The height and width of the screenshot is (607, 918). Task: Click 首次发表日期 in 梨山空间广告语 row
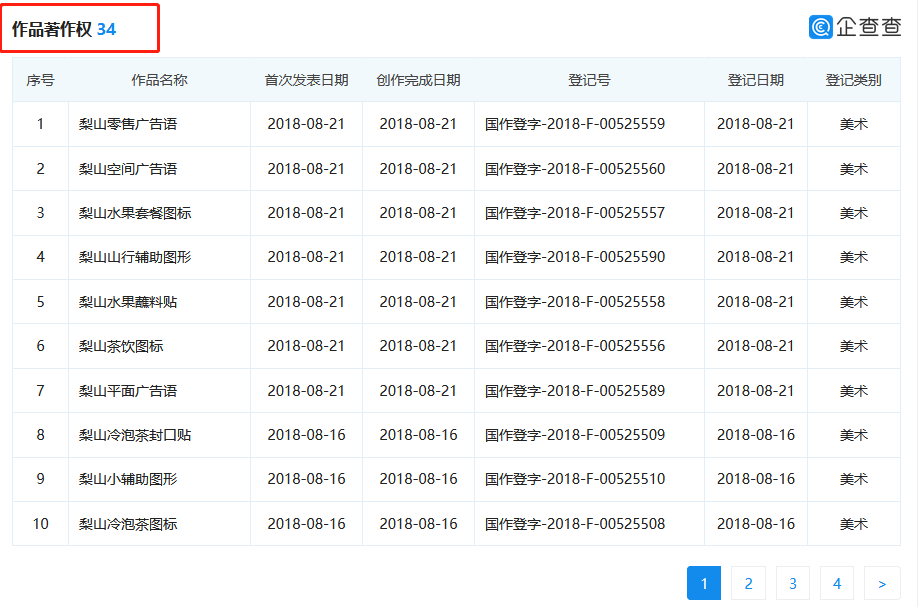pos(306,169)
